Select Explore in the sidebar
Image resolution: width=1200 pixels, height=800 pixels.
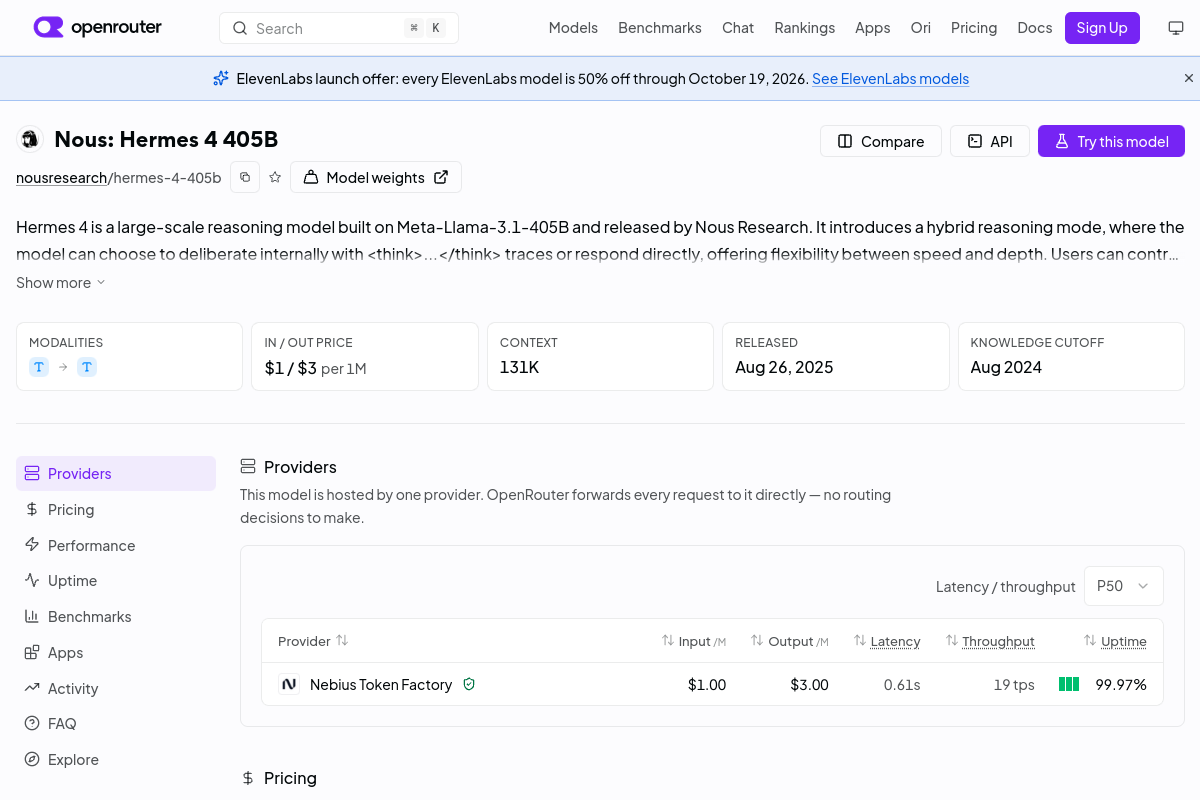pyautogui.click(x=116, y=760)
